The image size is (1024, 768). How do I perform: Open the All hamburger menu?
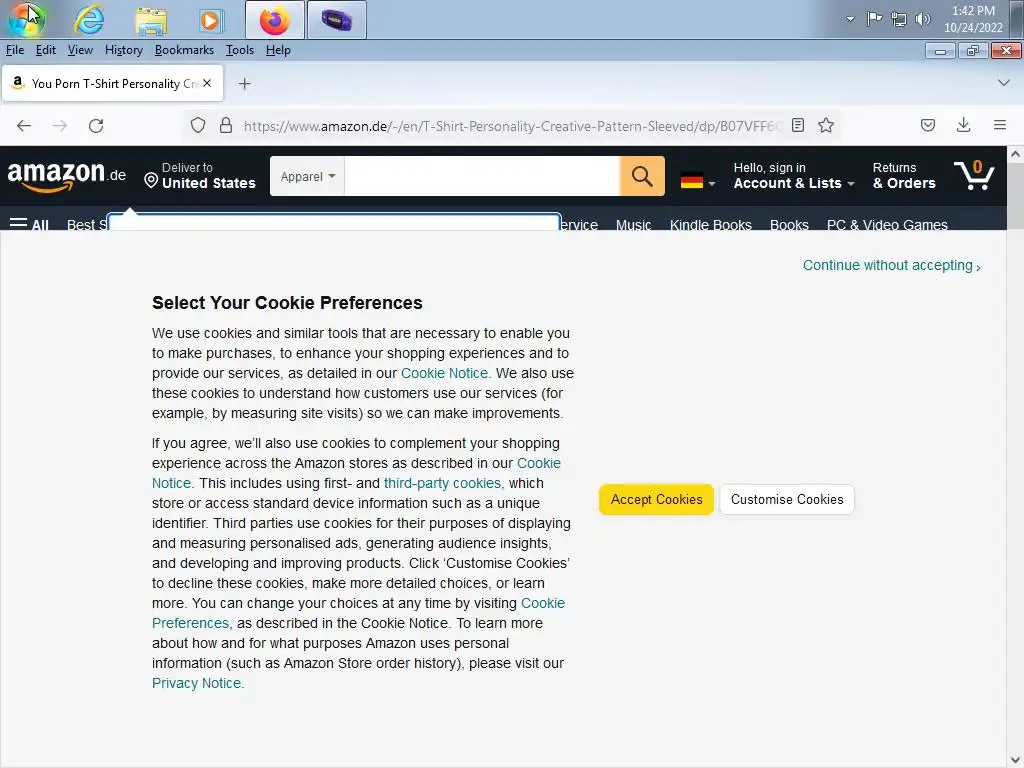pos(29,225)
